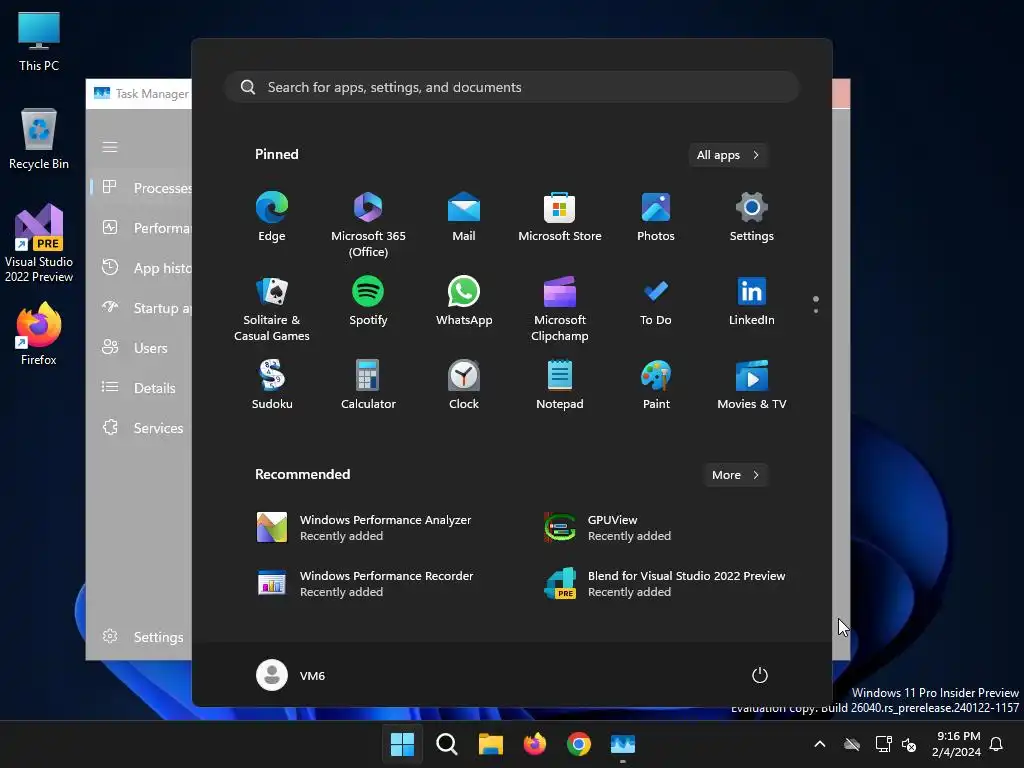Switch to Task Manager via taskbar

[x=623, y=744]
